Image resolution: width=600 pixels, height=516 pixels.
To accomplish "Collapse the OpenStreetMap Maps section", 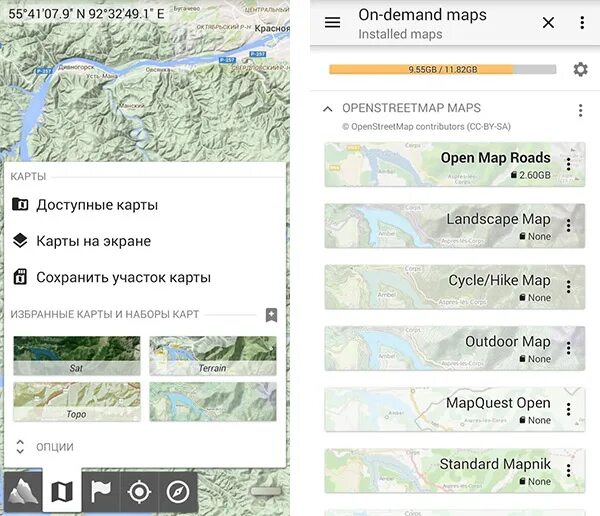I will (328, 109).
